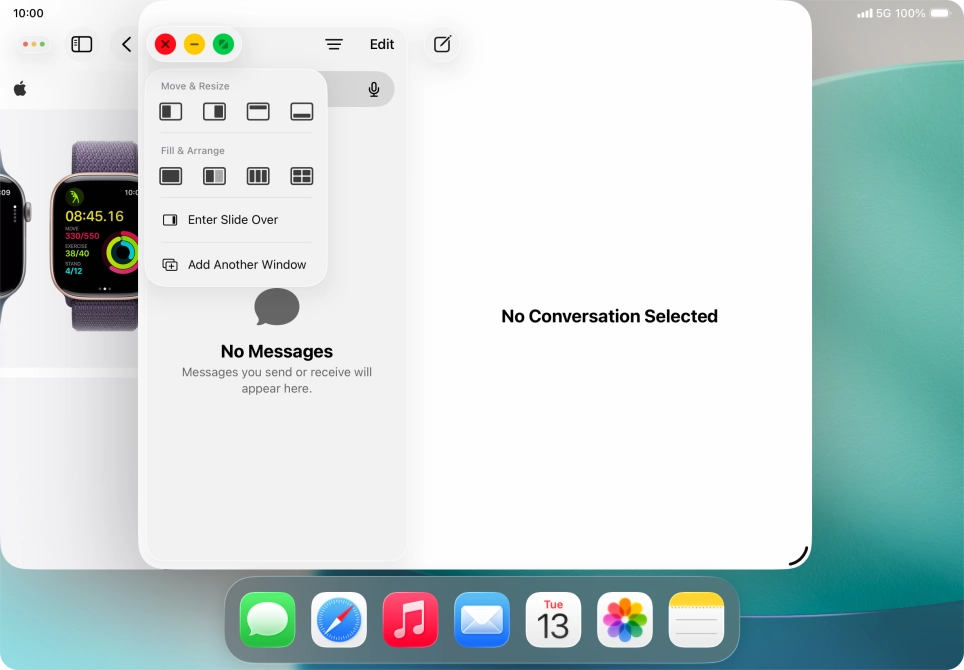Arrange three windows side by side

(x=258, y=175)
